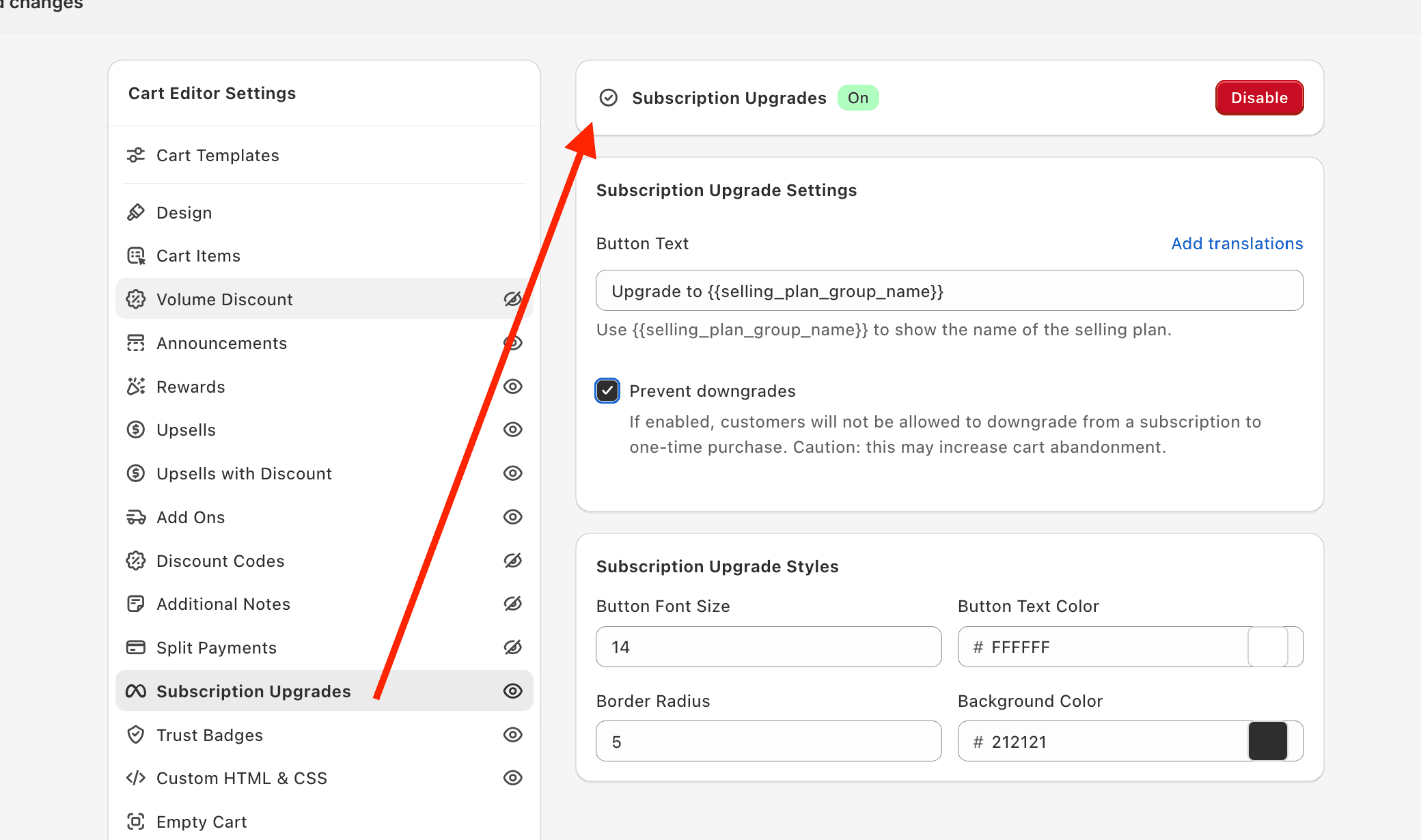Toggle visibility of Rewards
Viewport: 1421px width, 840px height.
coord(513,387)
